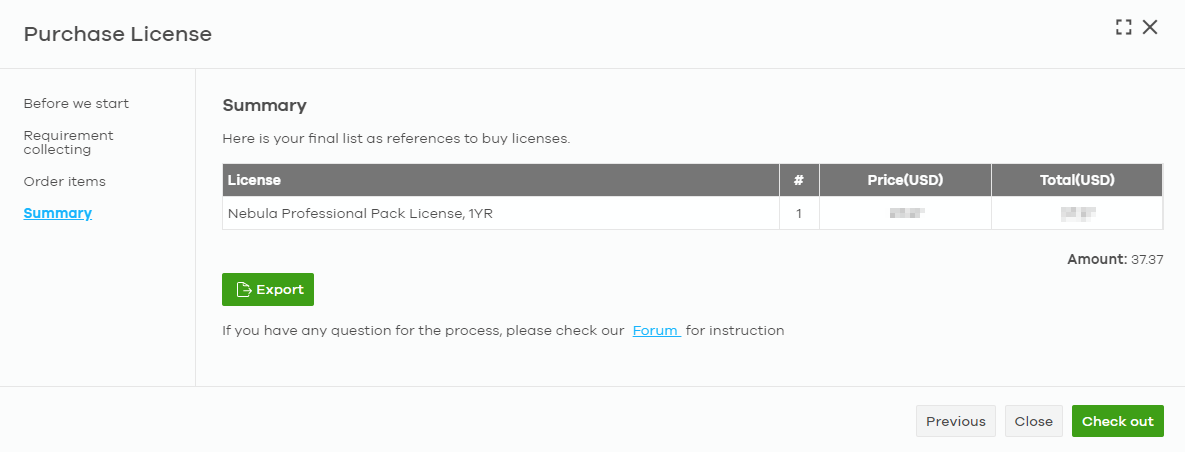The width and height of the screenshot is (1185, 452).
Task: Proceed with the Check out button
Action: pos(1118,421)
